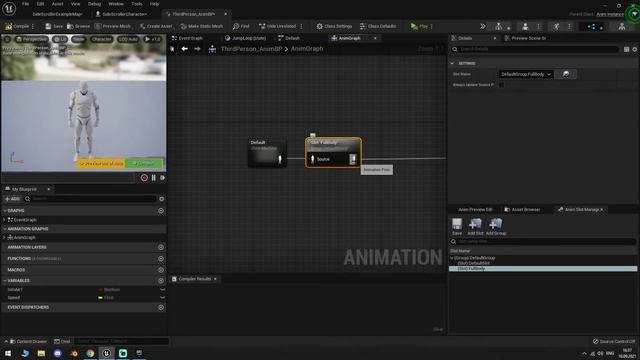Switch to Skeletal Mesh editor mode icon

click(x=525, y=27)
